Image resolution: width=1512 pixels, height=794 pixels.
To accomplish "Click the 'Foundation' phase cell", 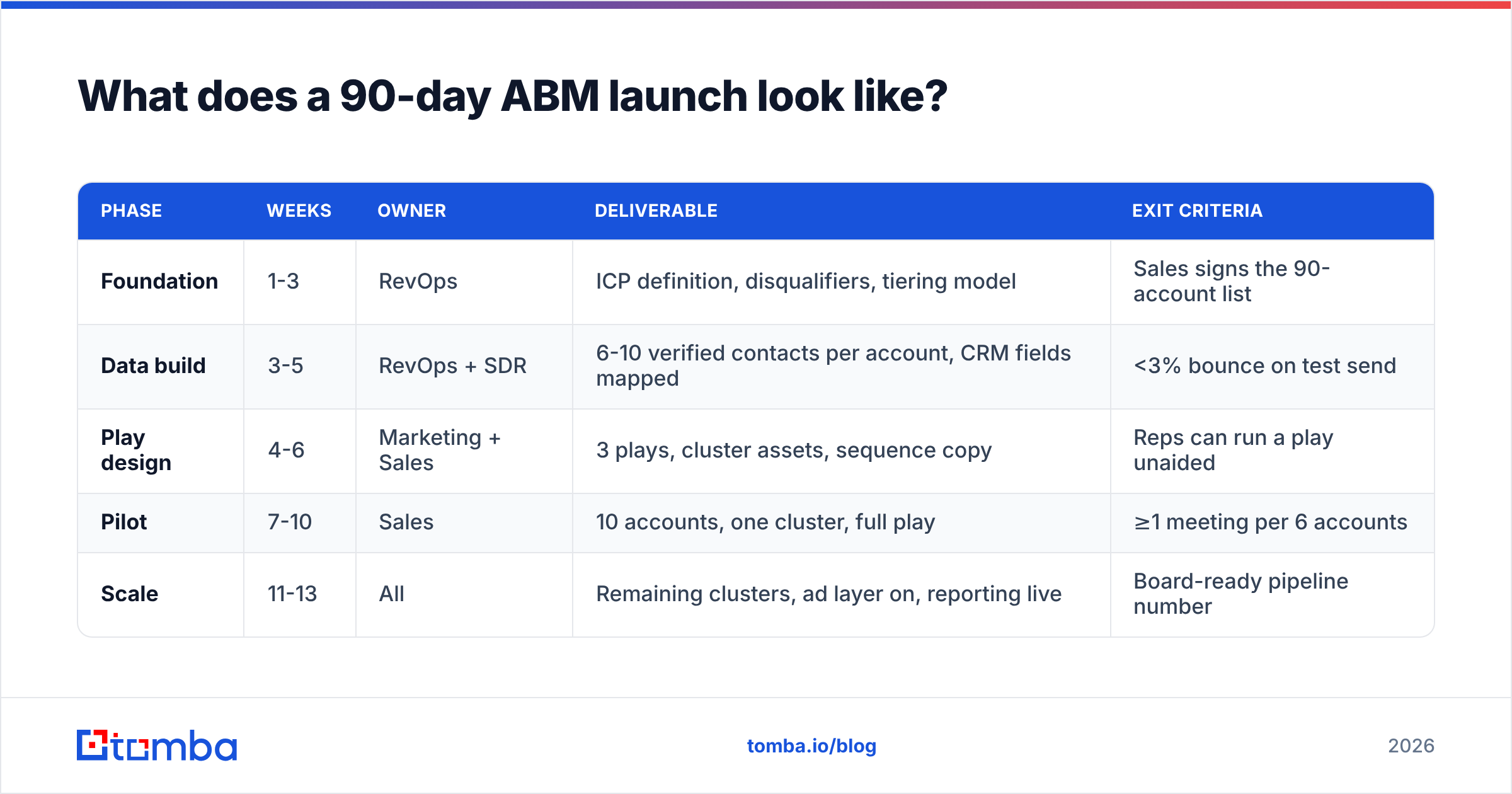I will pos(159,281).
